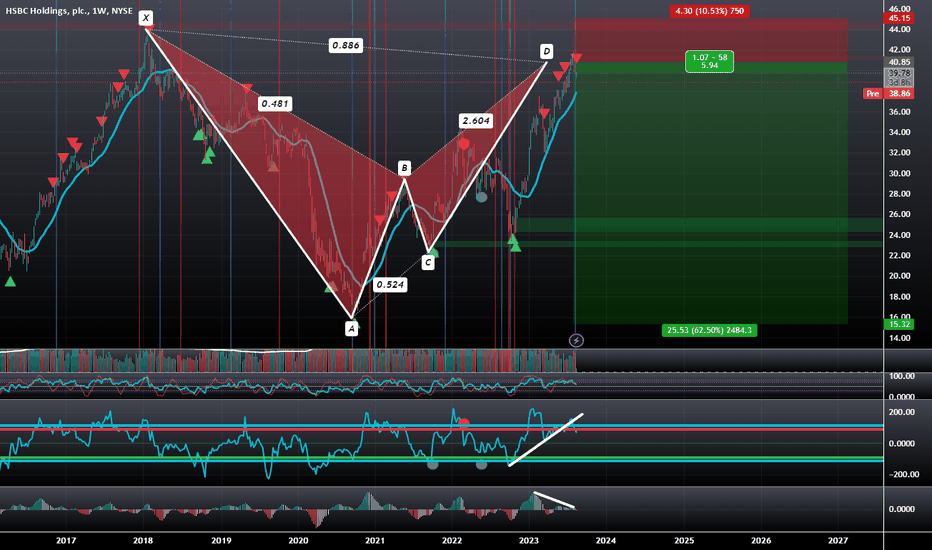Click the green 15.32 target price tag
The image size is (932, 550).
pyautogui.click(x=899, y=324)
